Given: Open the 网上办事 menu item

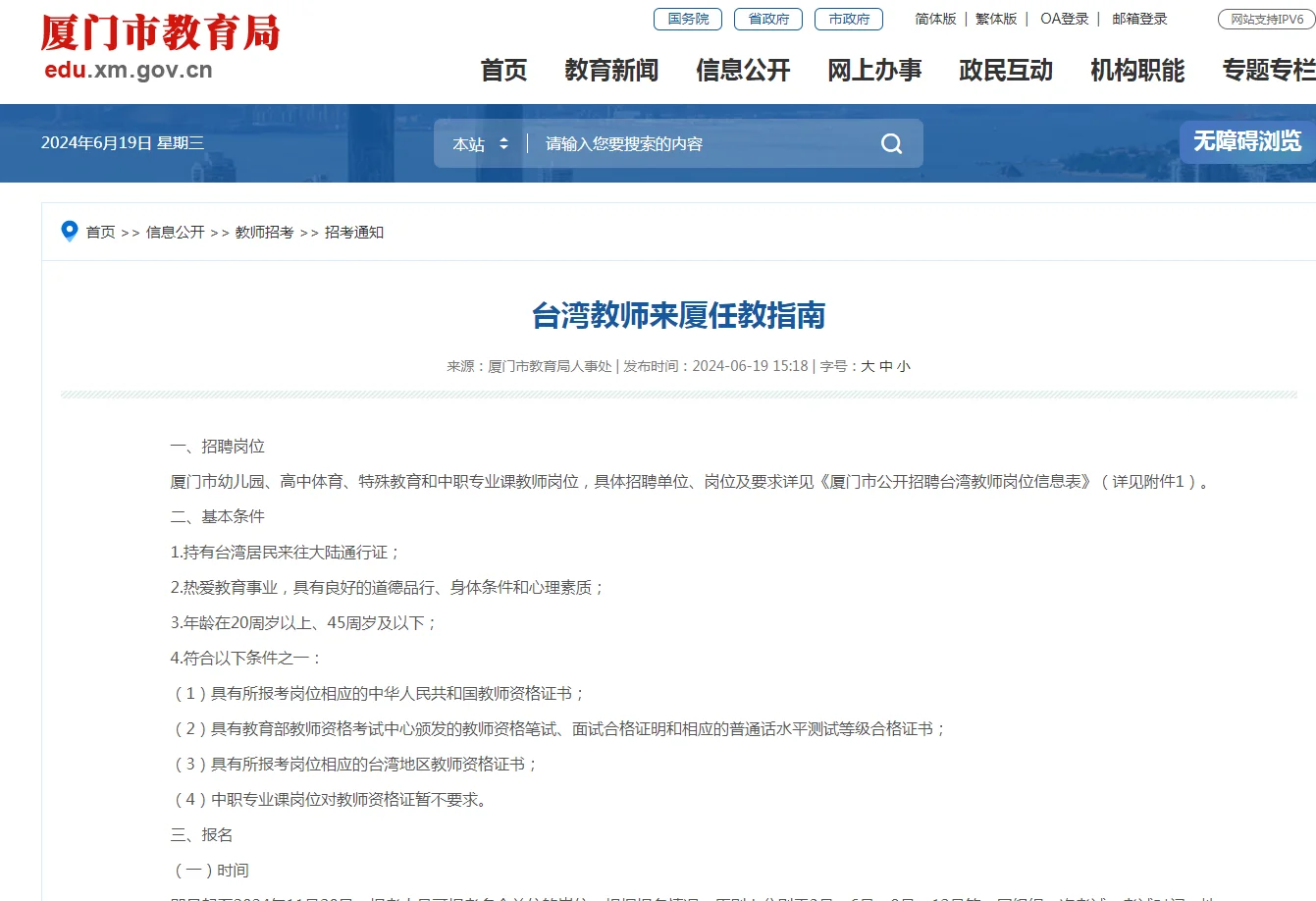Looking at the screenshot, I should click(x=873, y=70).
